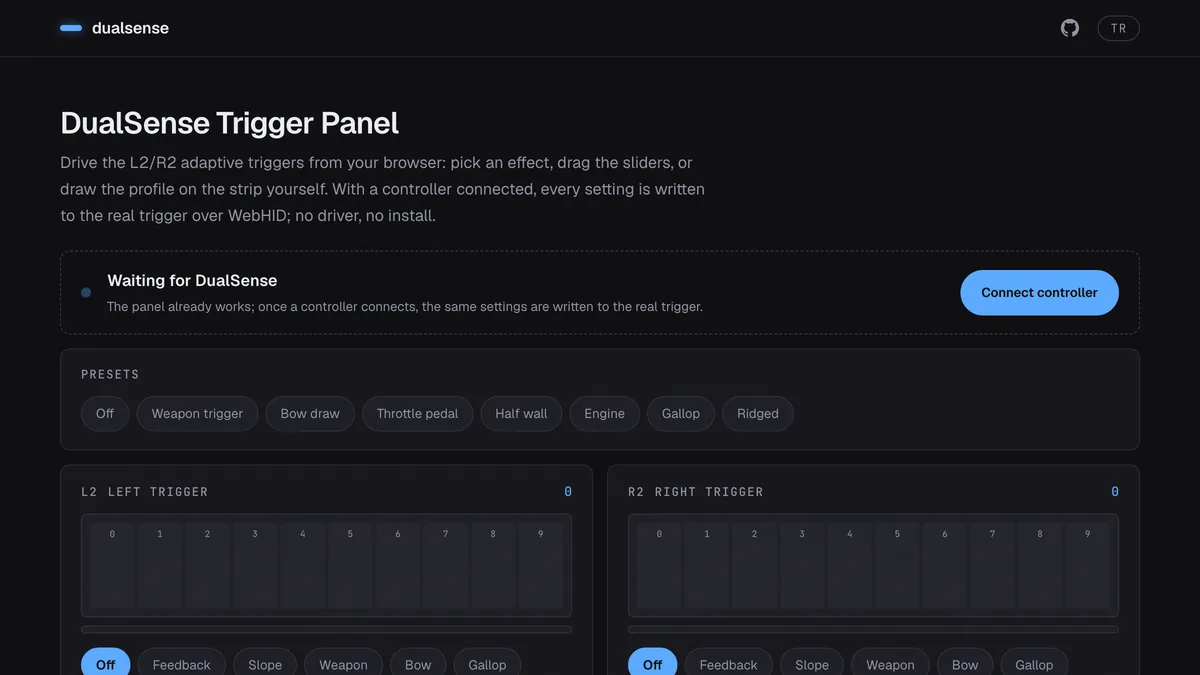
Task: Click zone 5 in the L2 strip
Action: (x=350, y=565)
